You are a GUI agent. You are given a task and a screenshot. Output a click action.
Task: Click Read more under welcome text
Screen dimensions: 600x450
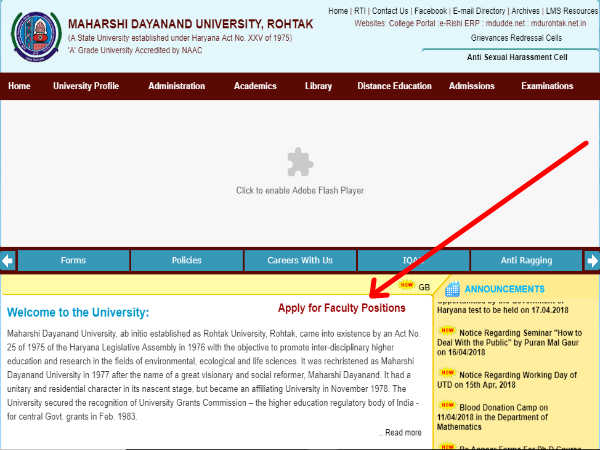[403, 432]
